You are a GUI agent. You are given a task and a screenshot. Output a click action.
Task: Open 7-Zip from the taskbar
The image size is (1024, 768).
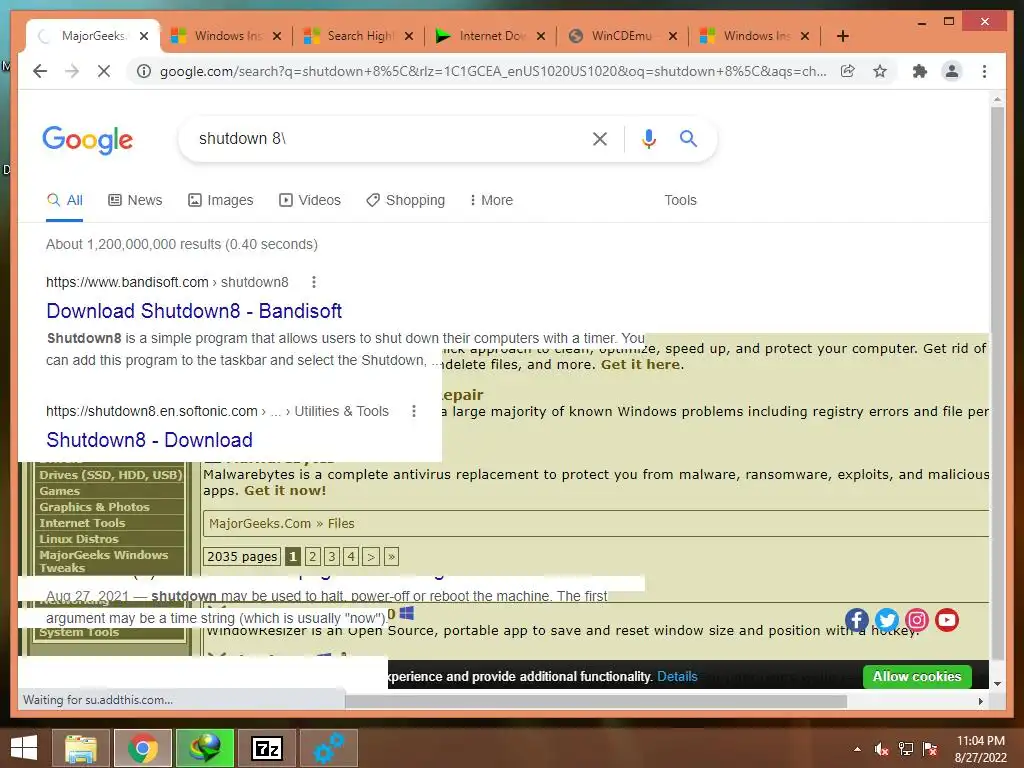click(x=266, y=748)
